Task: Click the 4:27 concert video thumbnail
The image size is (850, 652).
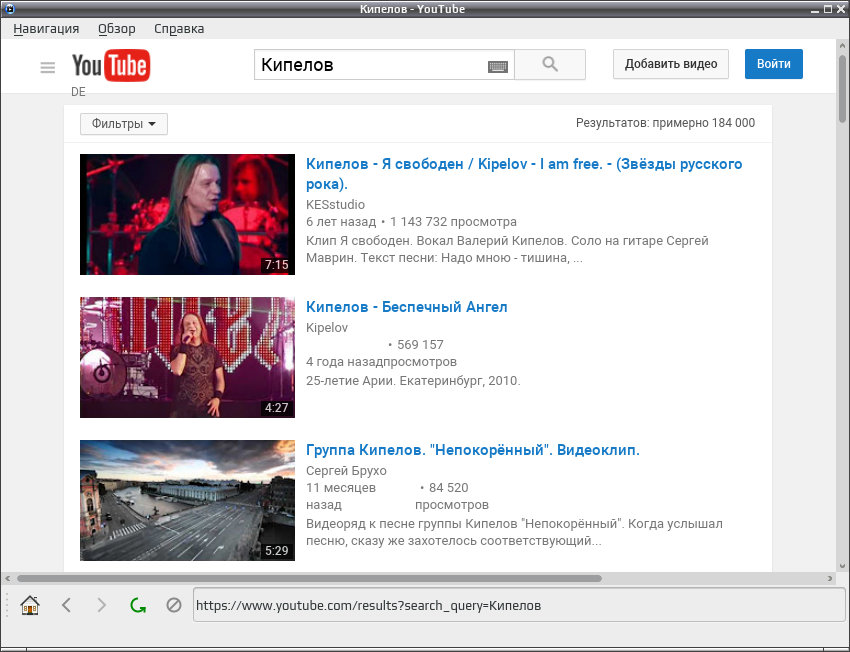Action: (x=188, y=357)
